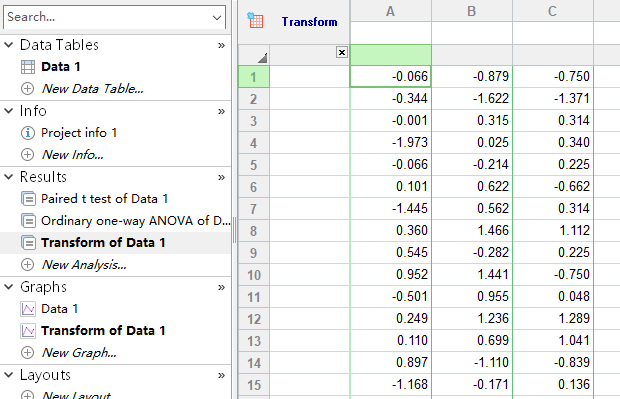Image resolution: width=620 pixels, height=399 pixels.
Task: Click the green title cell of column A
Action: 391,55
